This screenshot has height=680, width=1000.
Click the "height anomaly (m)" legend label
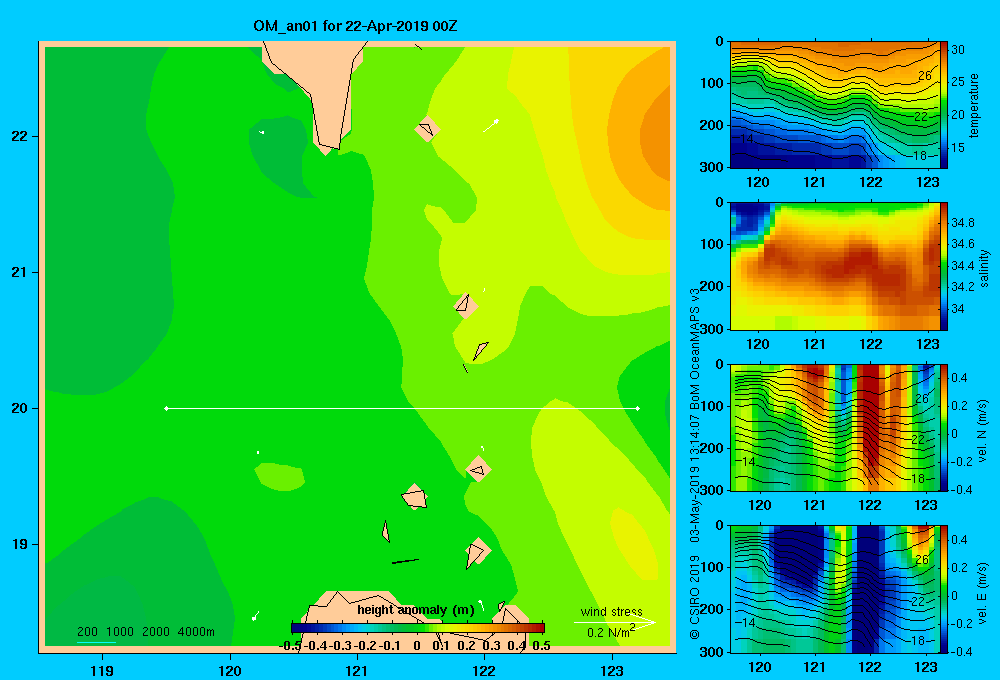[416, 610]
